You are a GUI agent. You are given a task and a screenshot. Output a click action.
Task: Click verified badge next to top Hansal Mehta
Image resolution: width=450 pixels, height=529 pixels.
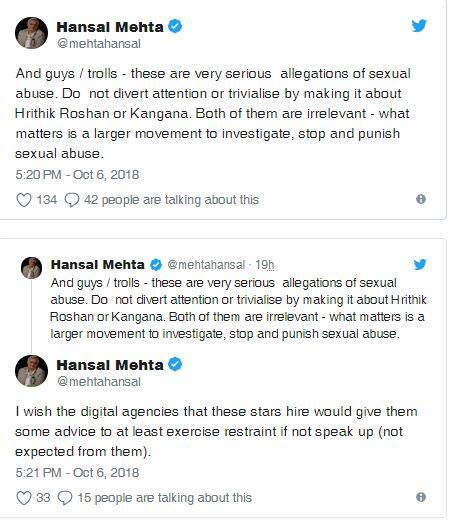(x=175, y=27)
